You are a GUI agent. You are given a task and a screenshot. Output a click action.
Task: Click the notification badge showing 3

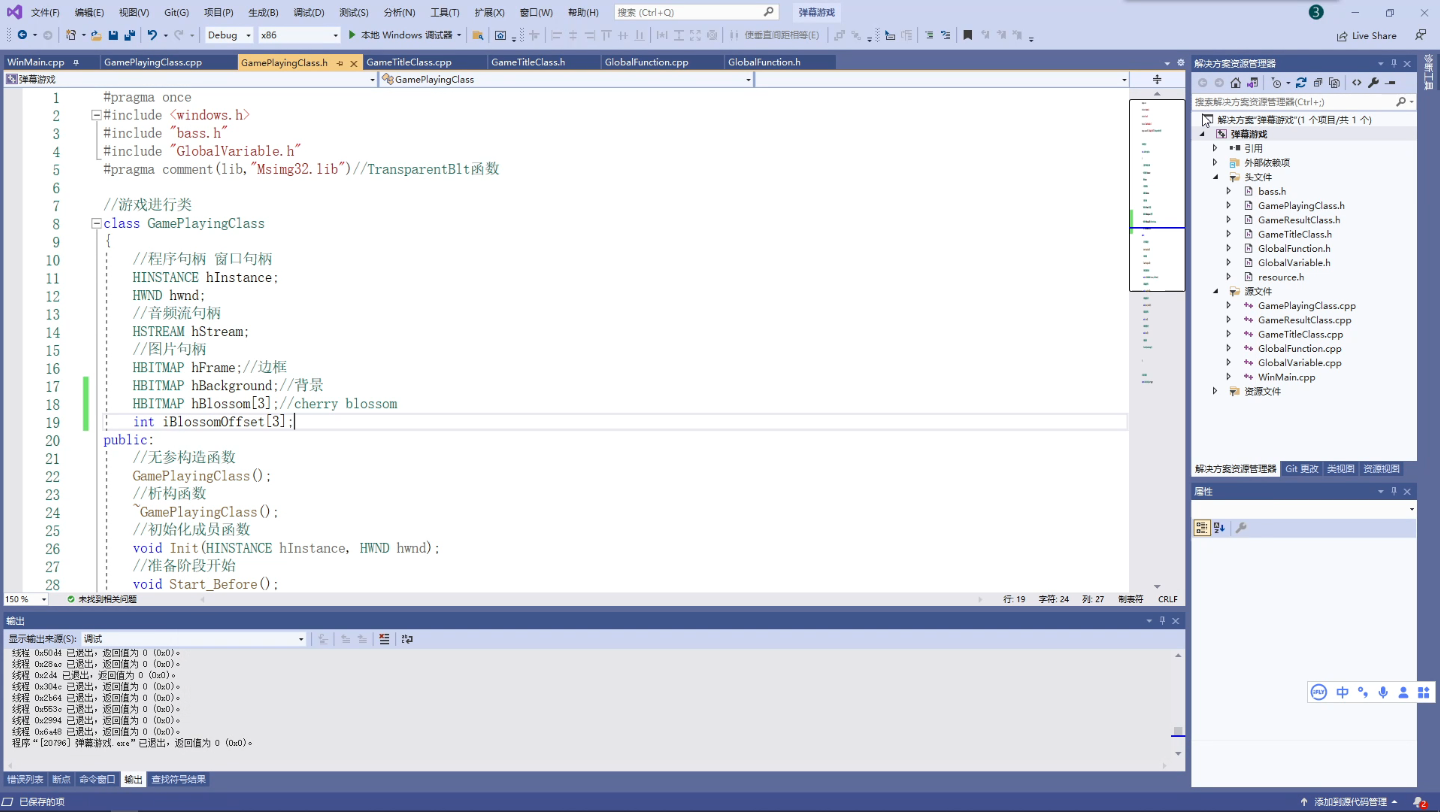[x=1316, y=12]
